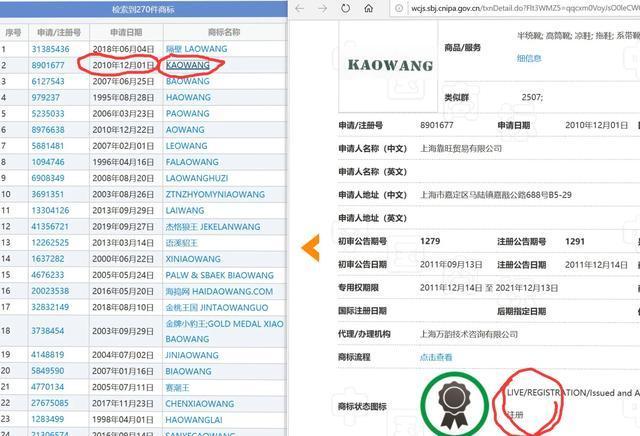This screenshot has height=436, width=640.
Task: Open PALW & SBAEK BIAOWANG trademark link
Action: tap(220, 275)
